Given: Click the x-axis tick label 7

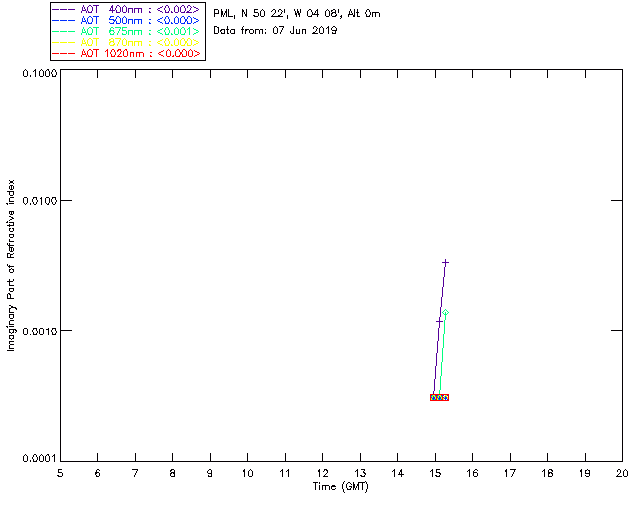Looking at the screenshot, I should [x=135, y=473].
